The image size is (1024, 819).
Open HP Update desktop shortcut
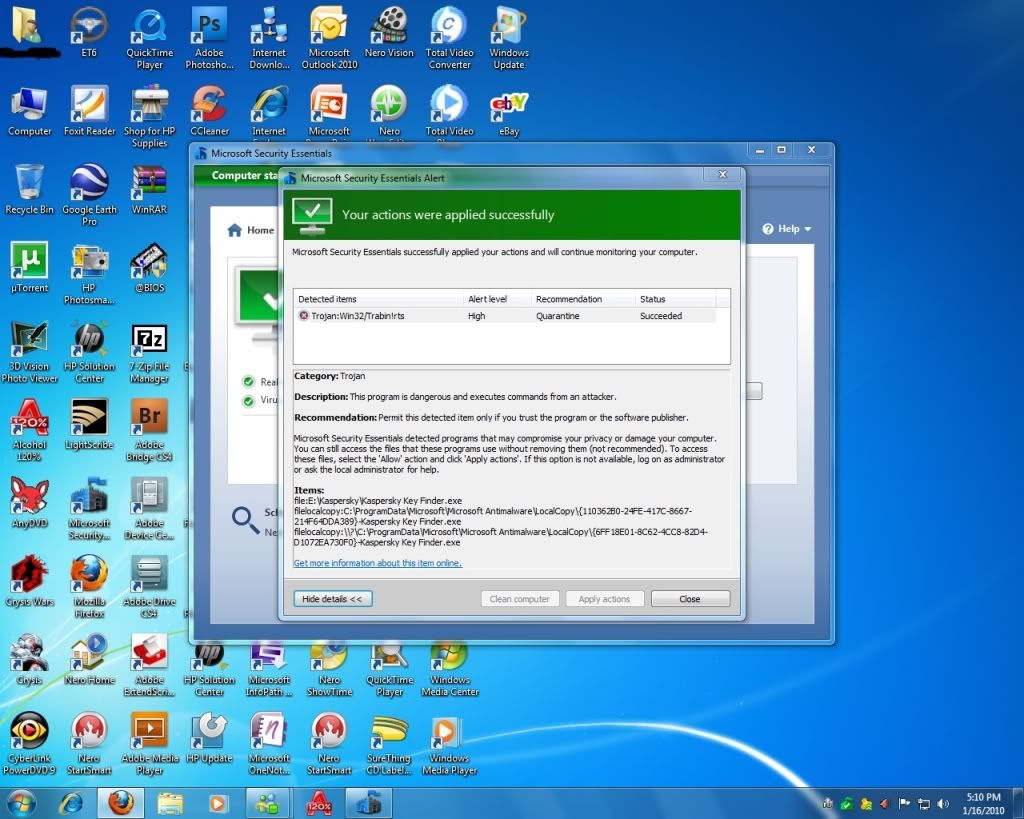tap(209, 737)
